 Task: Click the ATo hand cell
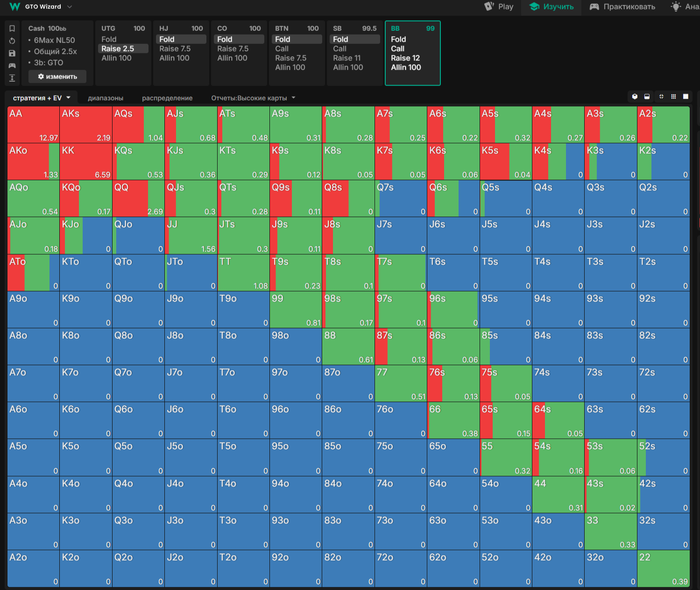click(x=33, y=273)
